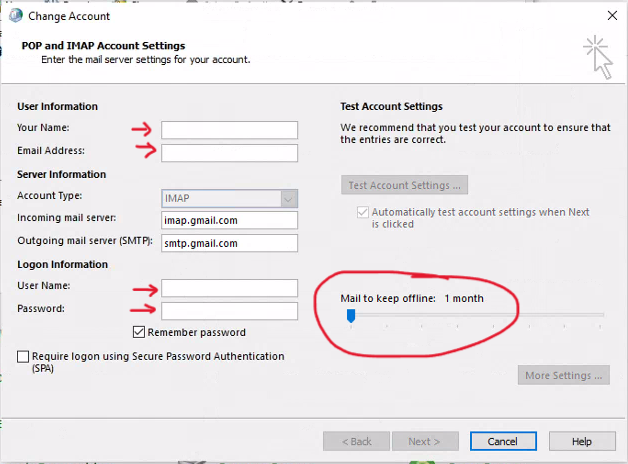Click the User Name input field
The width and height of the screenshot is (628, 464).
point(229,288)
